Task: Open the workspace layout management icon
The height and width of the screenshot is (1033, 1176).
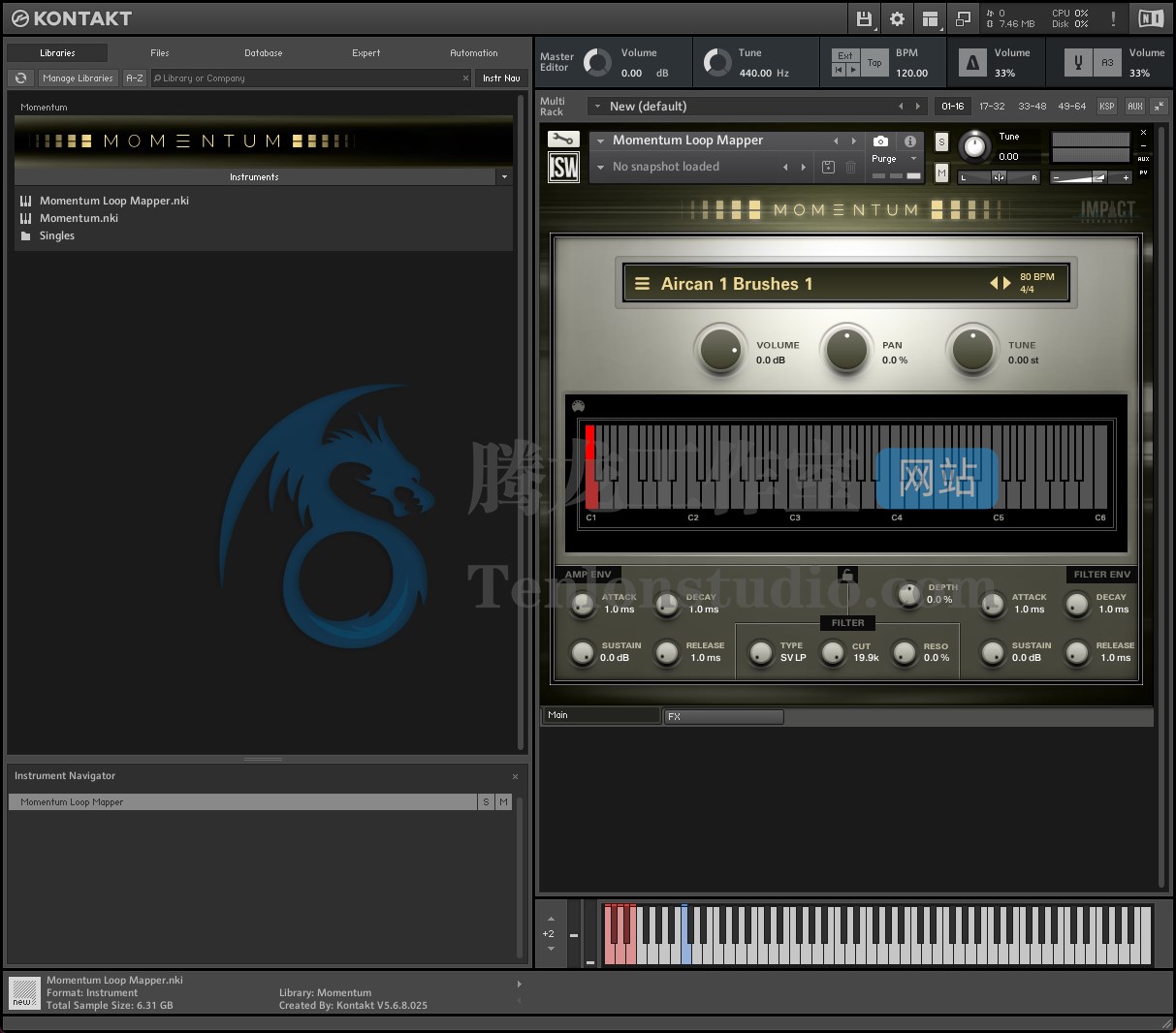Action: click(x=930, y=18)
